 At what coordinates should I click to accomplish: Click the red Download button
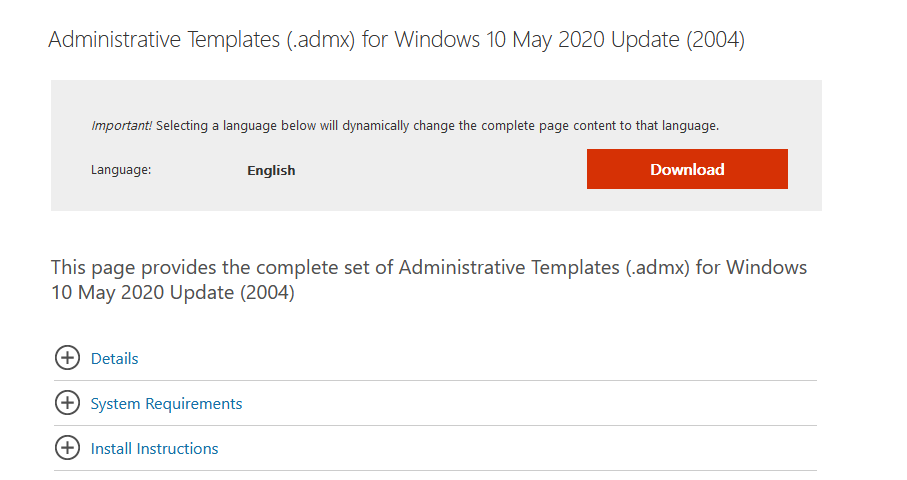coord(687,169)
